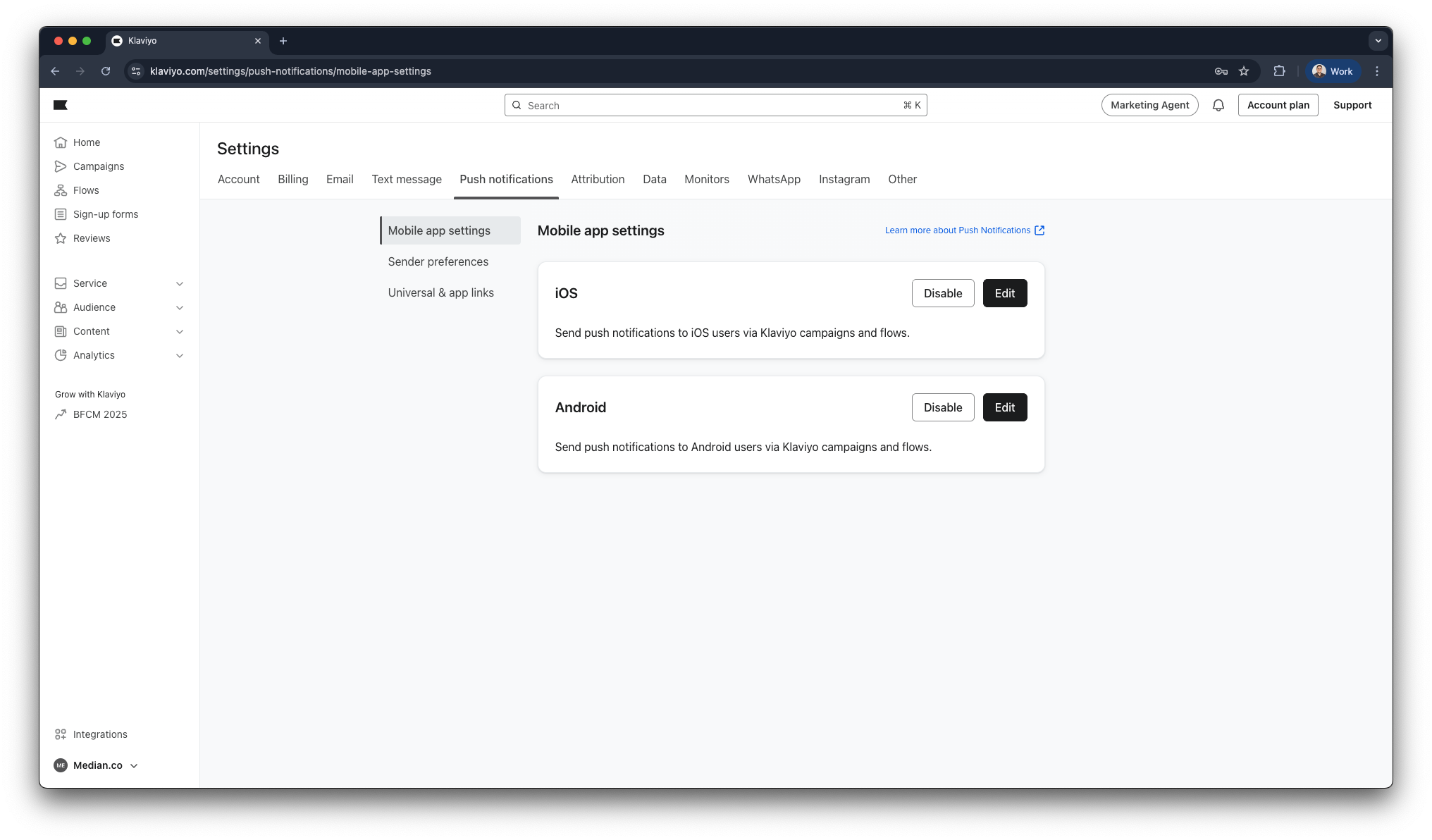Screen dimensions: 1432x840
Task: Click the Home sidebar icon
Action: coord(61,142)
